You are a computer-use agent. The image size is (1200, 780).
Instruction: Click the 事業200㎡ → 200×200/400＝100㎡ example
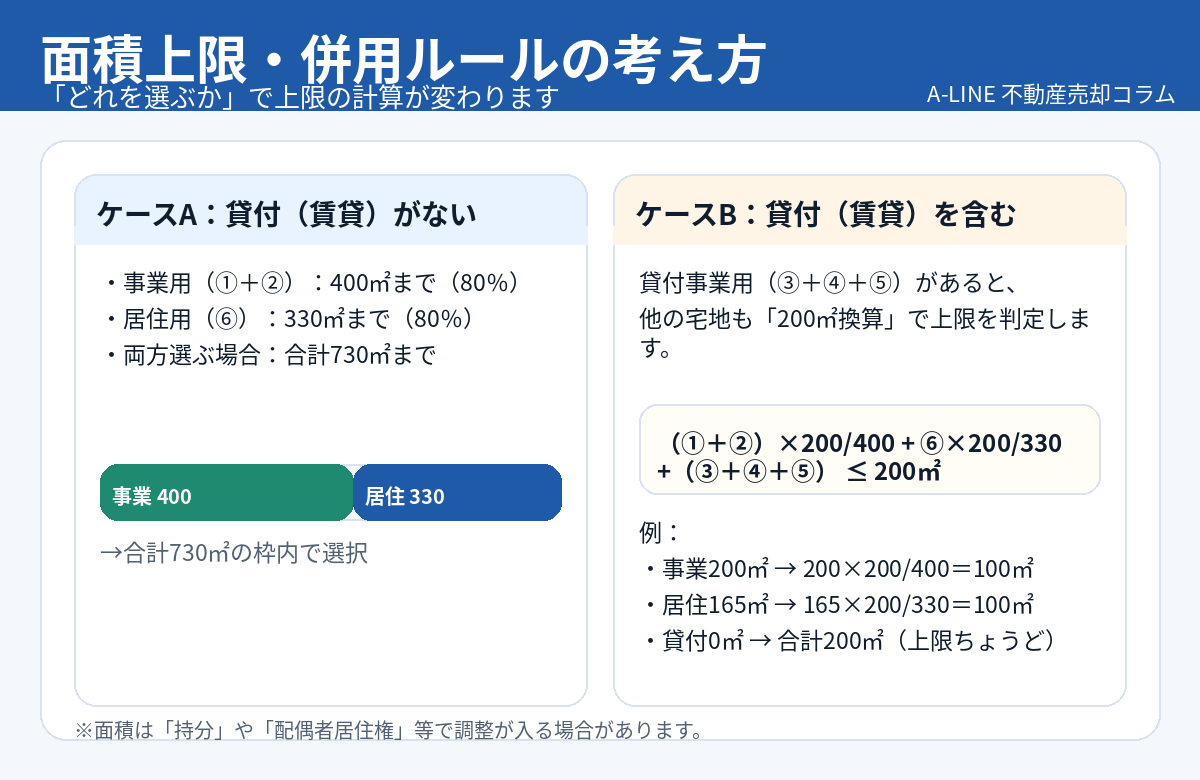point(836,569)
